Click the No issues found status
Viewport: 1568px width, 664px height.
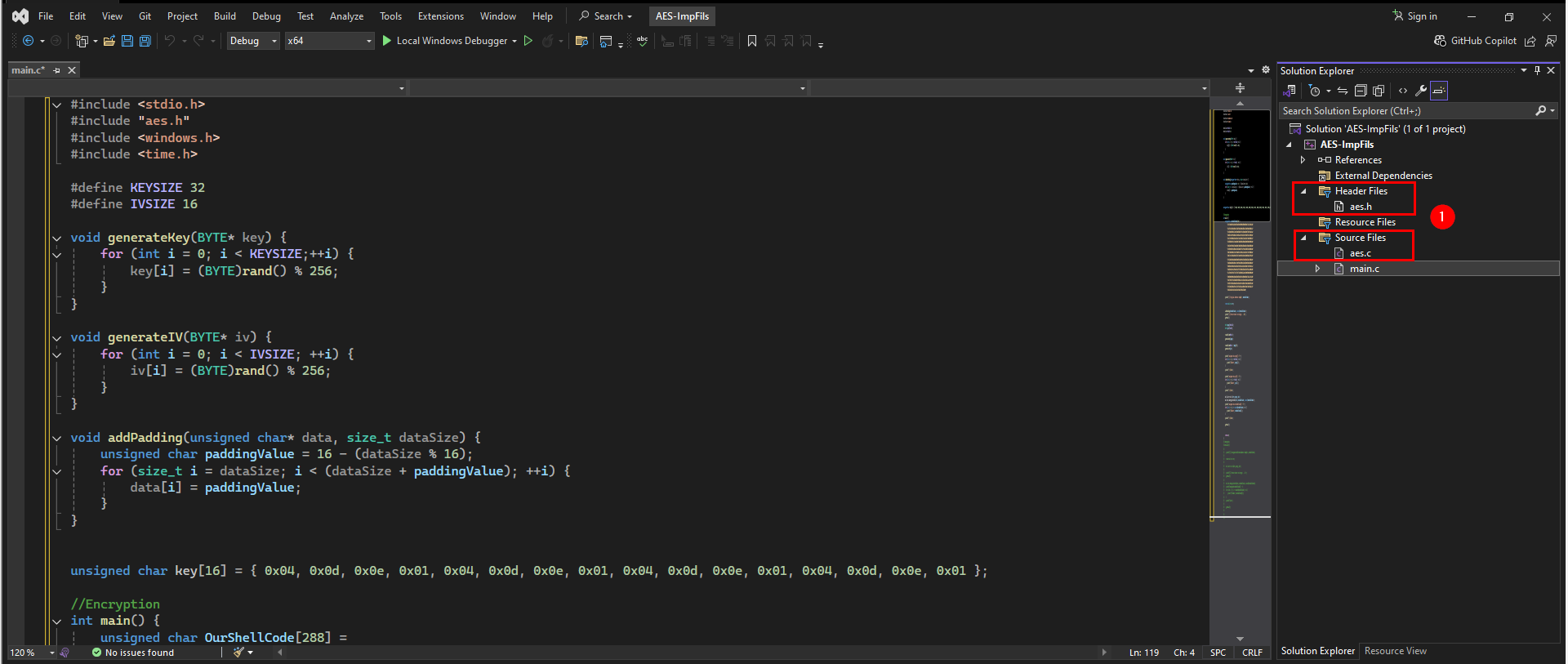(x=133, y=653)
